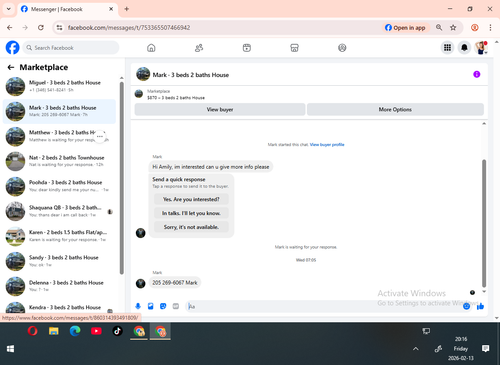Open the account profile picture menu

coord(481,48)
